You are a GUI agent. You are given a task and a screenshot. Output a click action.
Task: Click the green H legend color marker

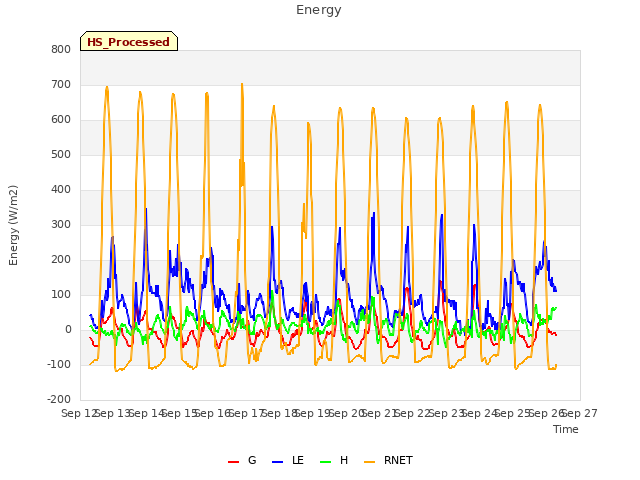click(x=325, y=462)
